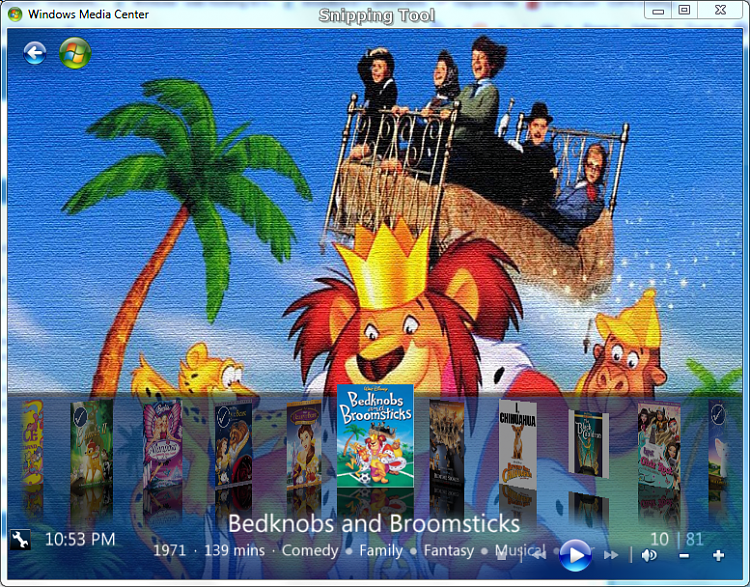Click the position number 10
The height and width of the screenshot is (587, 750).
660,539
